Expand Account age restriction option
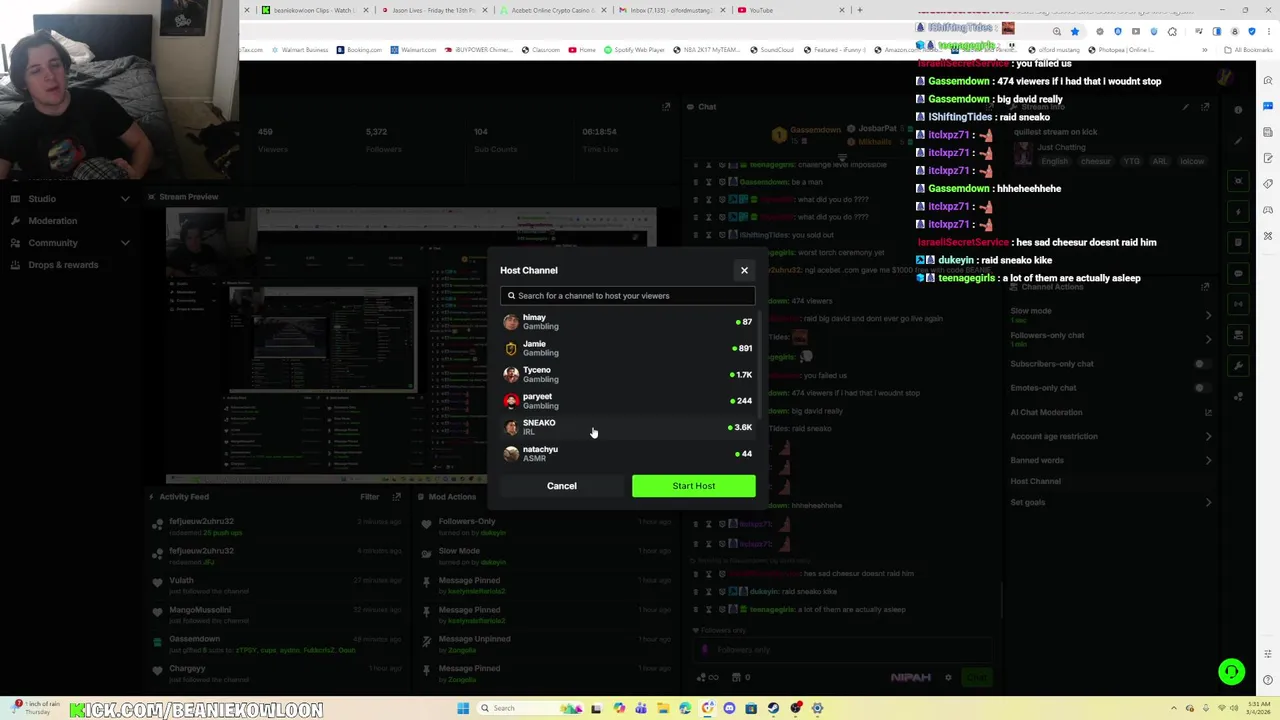Screen dimensions: 1280x720 1208,436
